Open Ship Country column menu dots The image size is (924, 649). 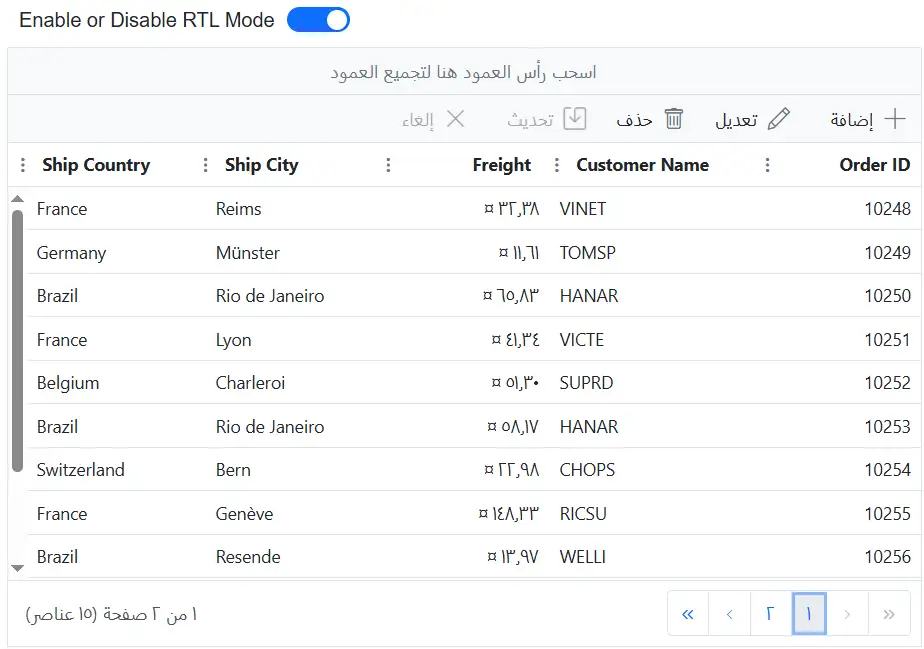coord(23,166)
